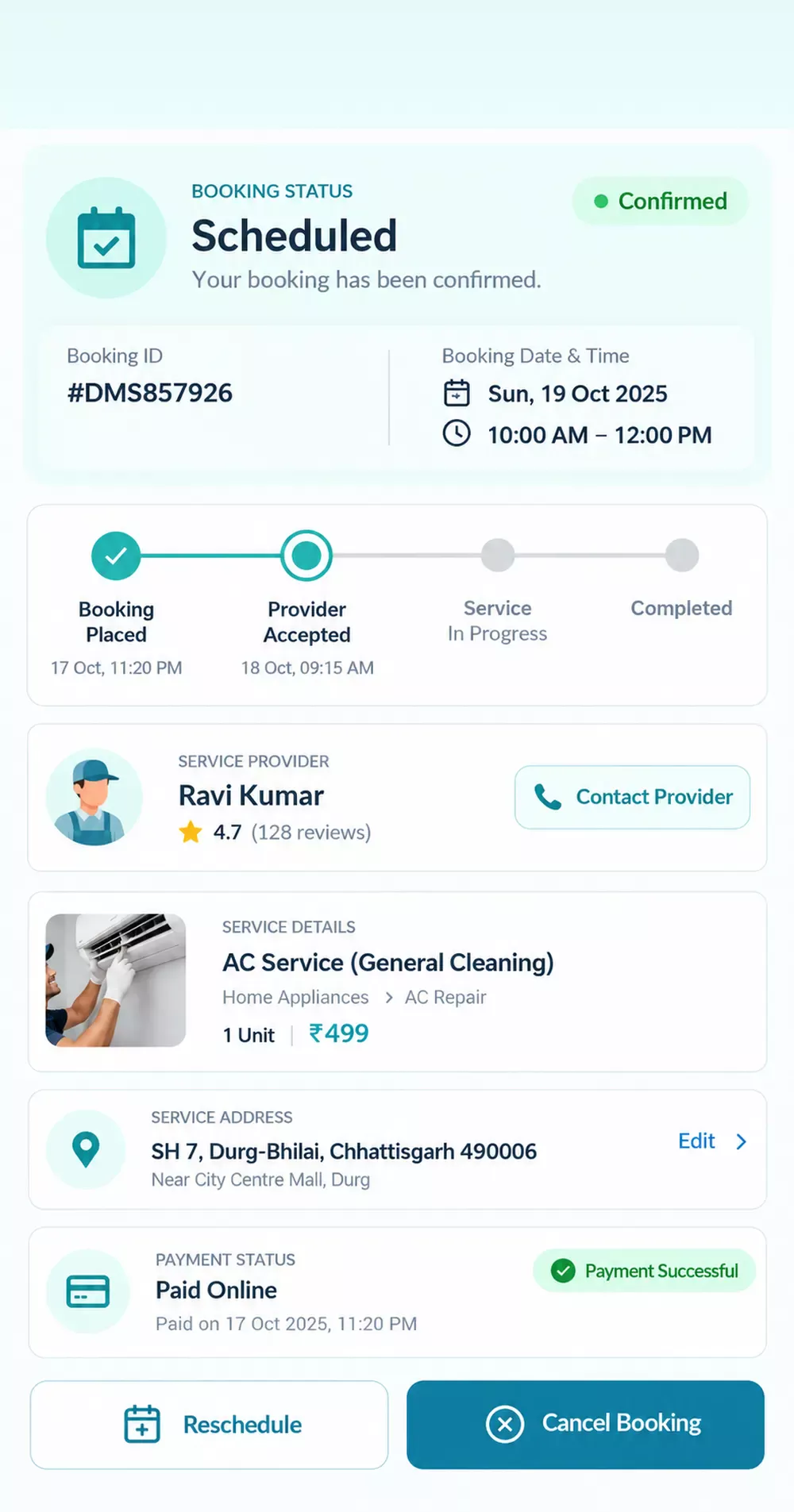This screenshot has width=794, height=1512.
Task: Select the Service In Progress step dot
Action: [x=498, y=555]
